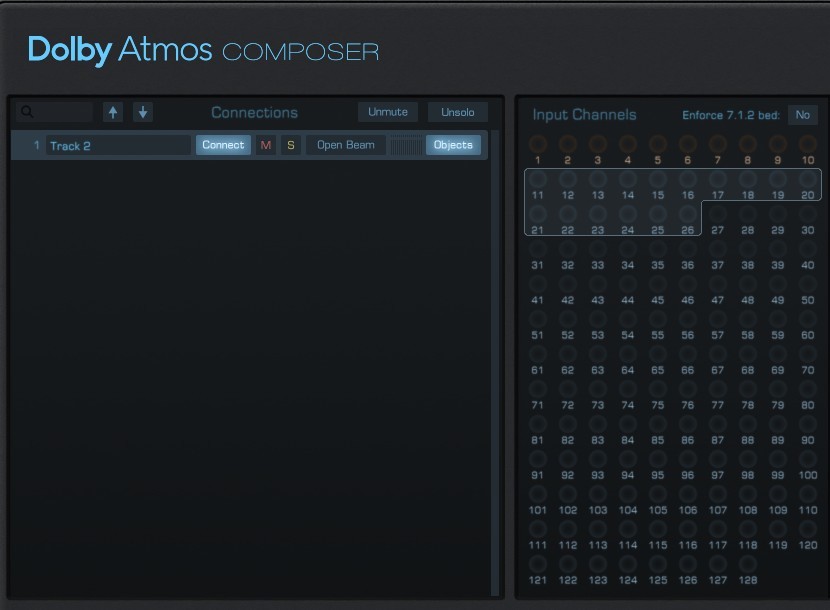Viewport: 830px width, 610px height.
Task: Select input channel 59 circle
Action: (778, 319)
